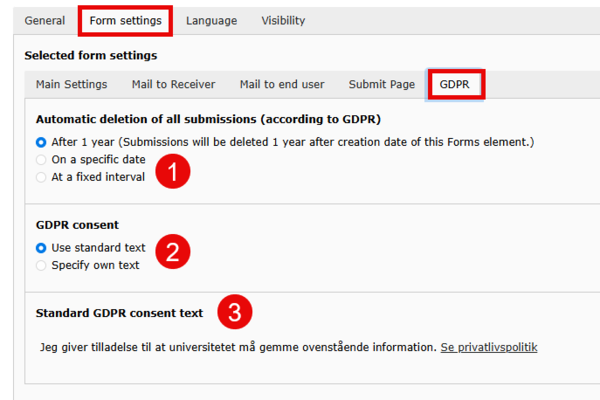Screen dimensions: 600x400
Task: Open the Mail to Receiver sub-tab
Action: coord(174,84)
